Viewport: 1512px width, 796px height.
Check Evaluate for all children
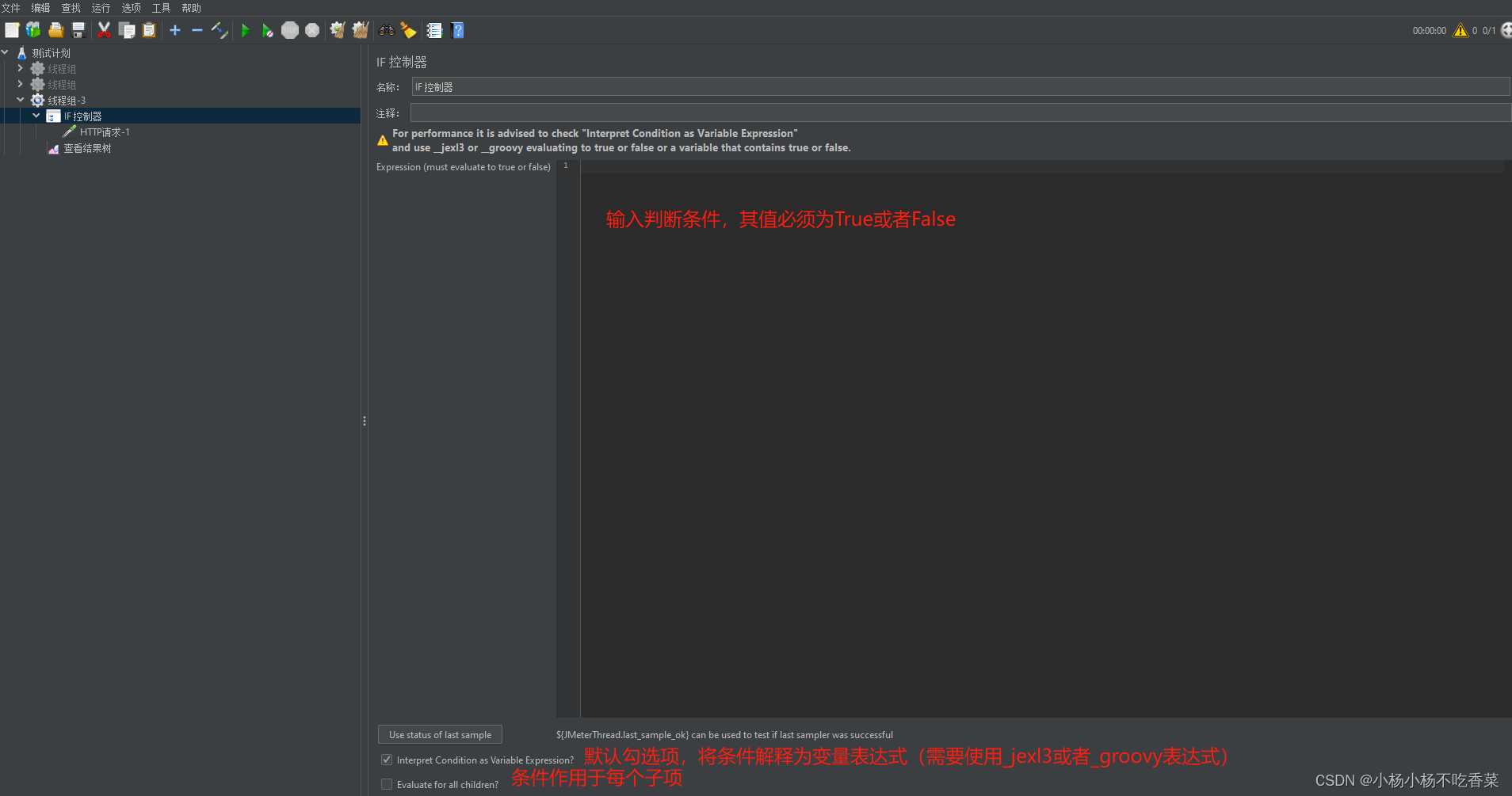[x=387, y=784]
